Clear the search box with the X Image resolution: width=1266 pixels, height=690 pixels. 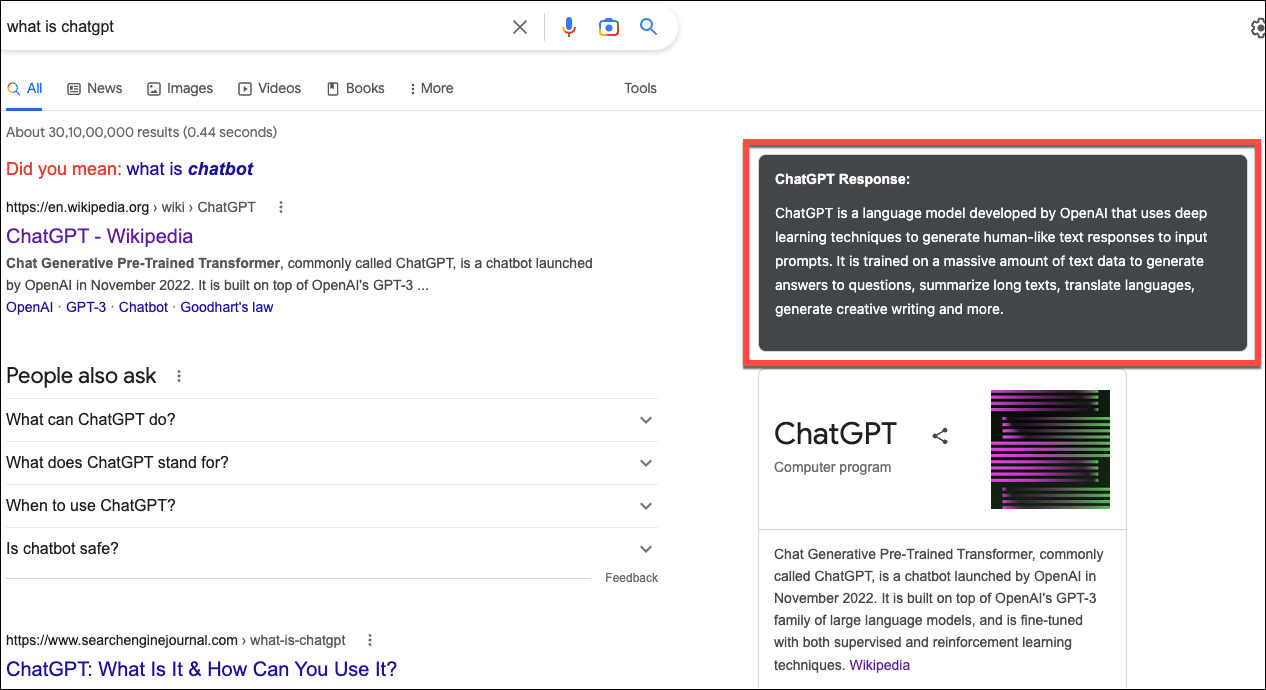click(519, 27)
